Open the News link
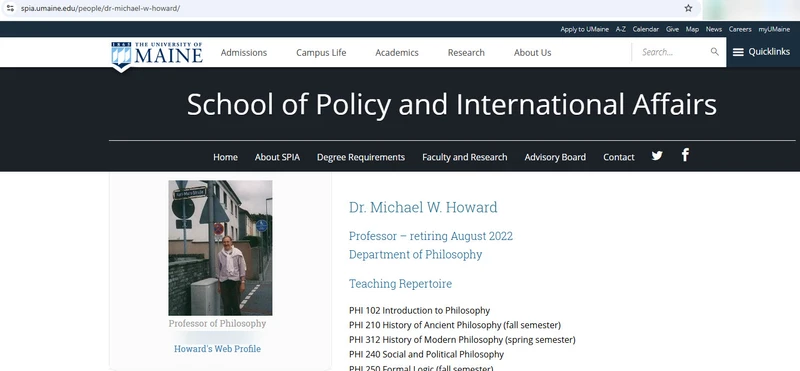The width and height of the screenshot is (800, 371). tap(713, 29)
